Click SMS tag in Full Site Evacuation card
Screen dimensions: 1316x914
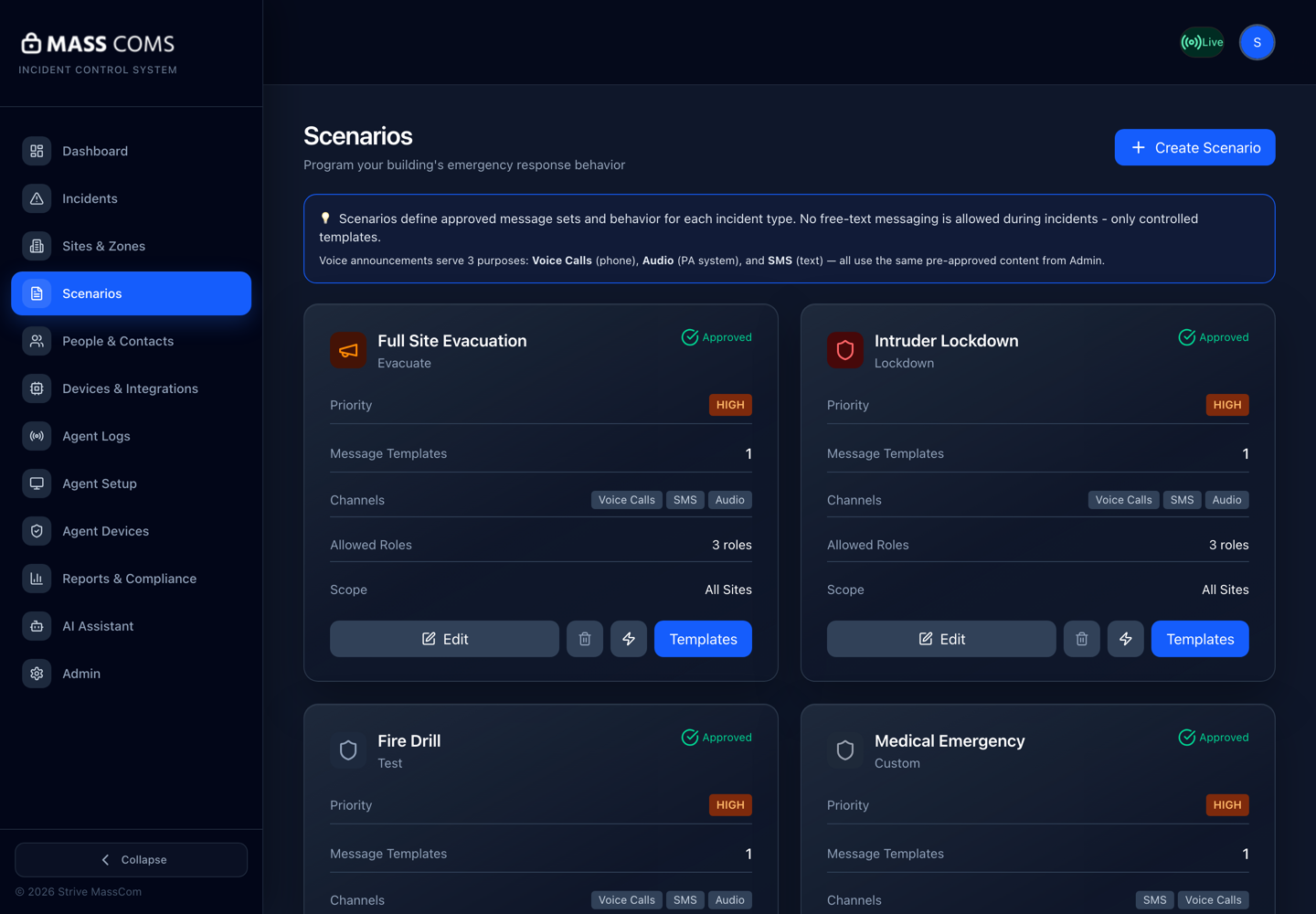[x=685, y=500]
